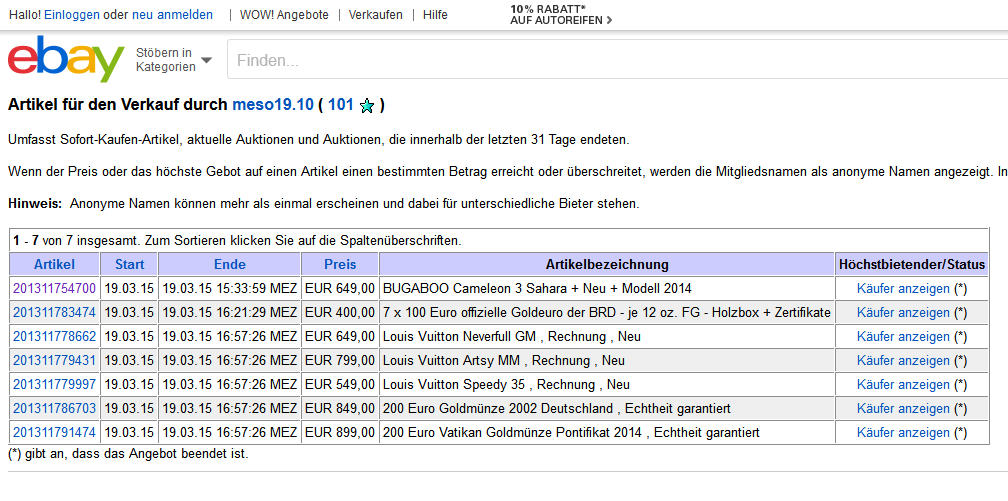Open the Stöbern in Kategorien dropdown
Screen dimensions: 1008x501
[x=174, y=60]
